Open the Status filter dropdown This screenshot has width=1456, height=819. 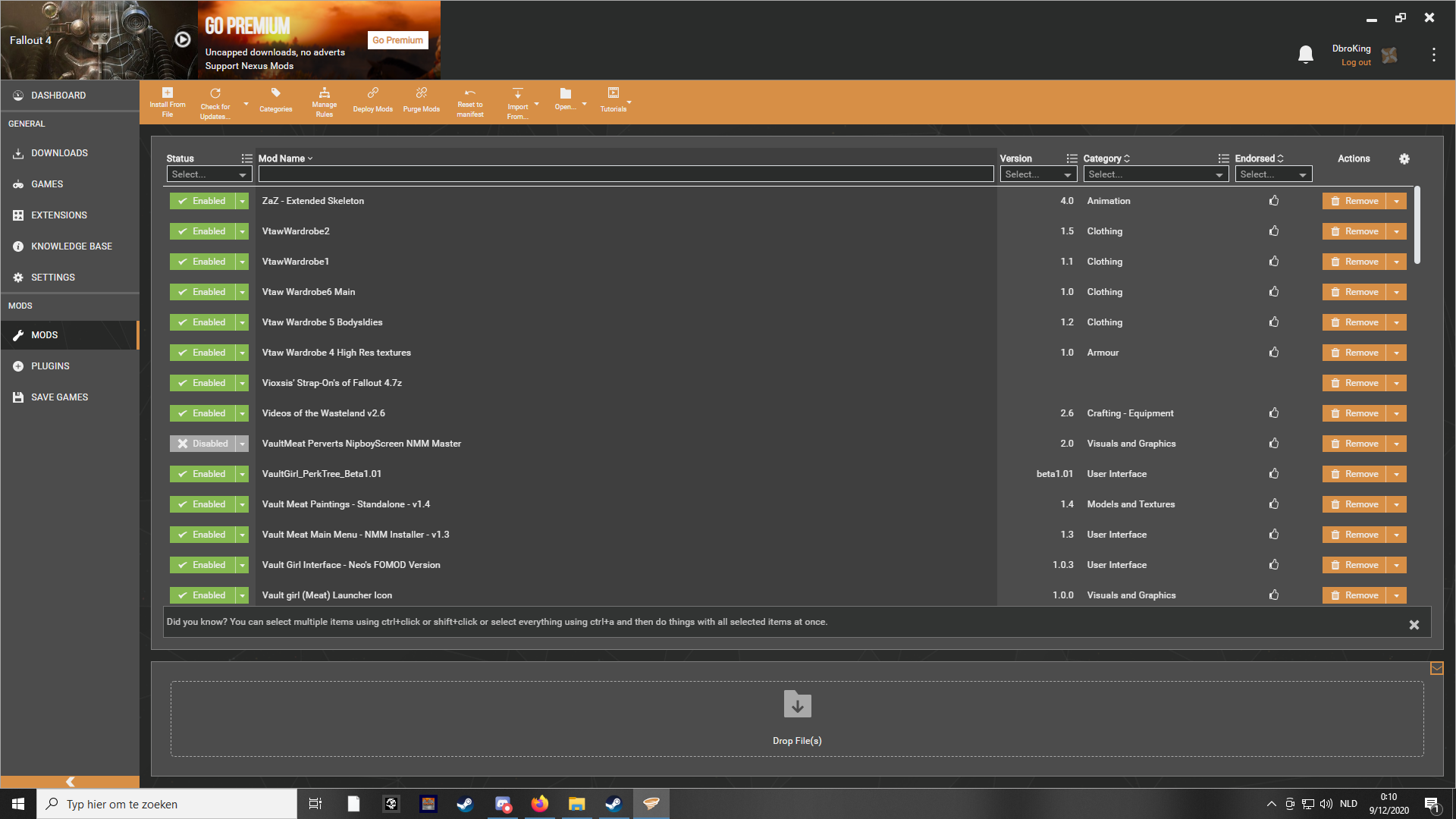point(209,174)
